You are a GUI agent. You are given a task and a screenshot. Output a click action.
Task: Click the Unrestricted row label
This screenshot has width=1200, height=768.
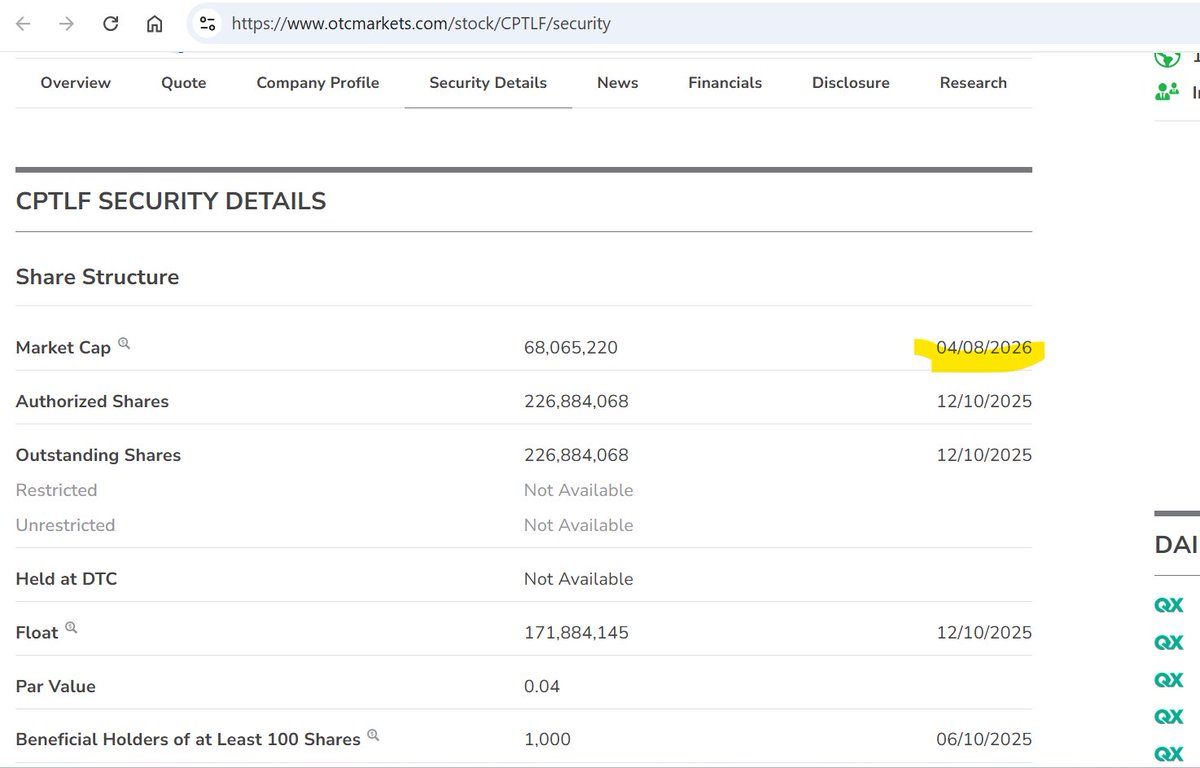pyautogui.click(x=65, y=525)
